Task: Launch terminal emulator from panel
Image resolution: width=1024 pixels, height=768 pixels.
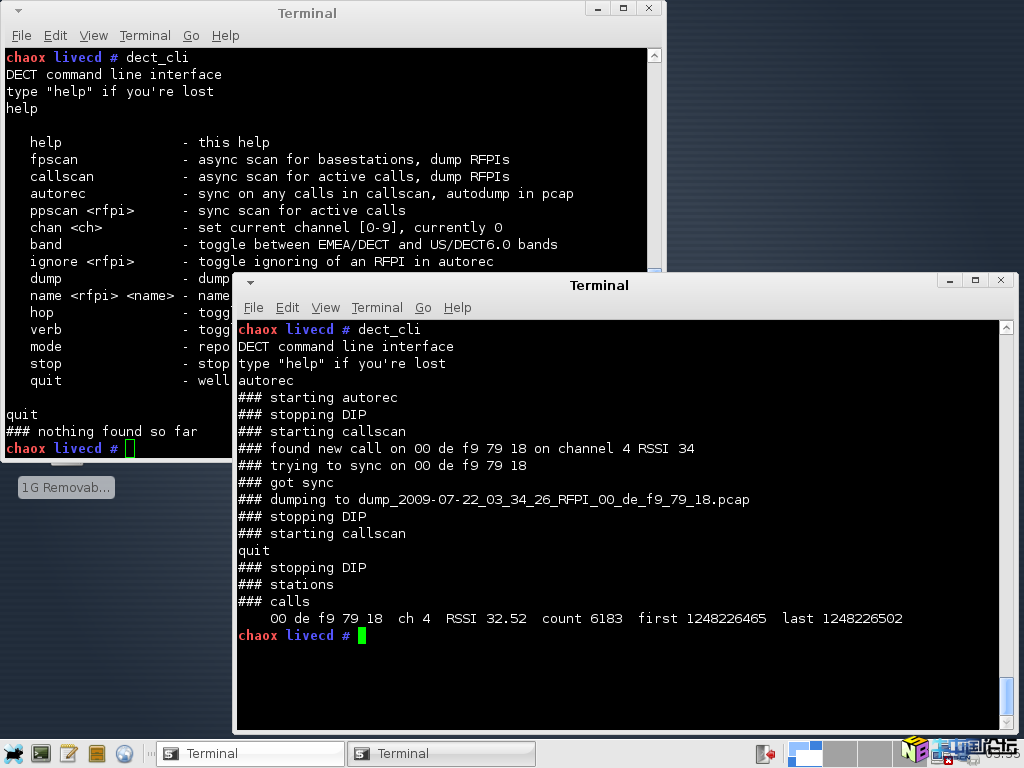Action: tap(41, 753)
